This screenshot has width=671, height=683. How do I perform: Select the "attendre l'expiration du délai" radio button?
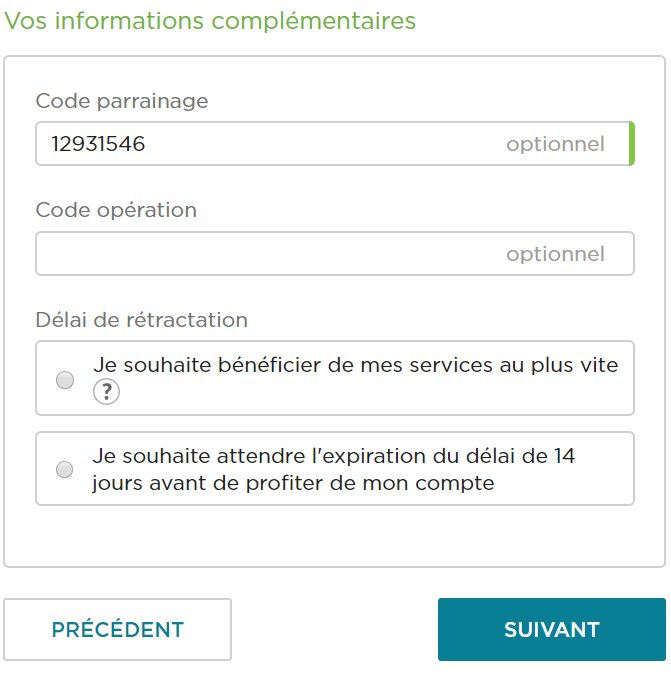[x=65, y=469]
